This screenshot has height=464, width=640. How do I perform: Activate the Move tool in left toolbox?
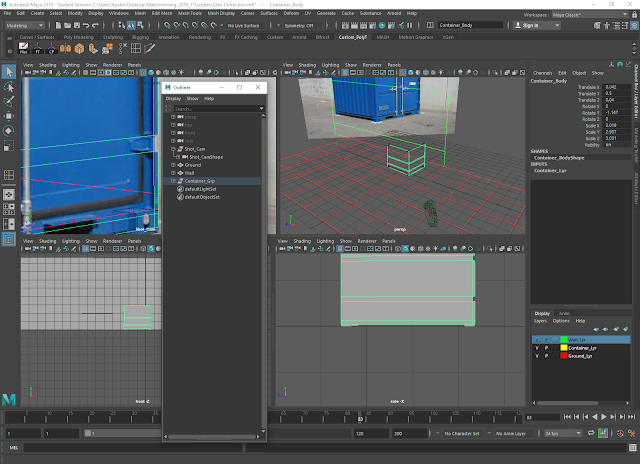click(9, 116)
